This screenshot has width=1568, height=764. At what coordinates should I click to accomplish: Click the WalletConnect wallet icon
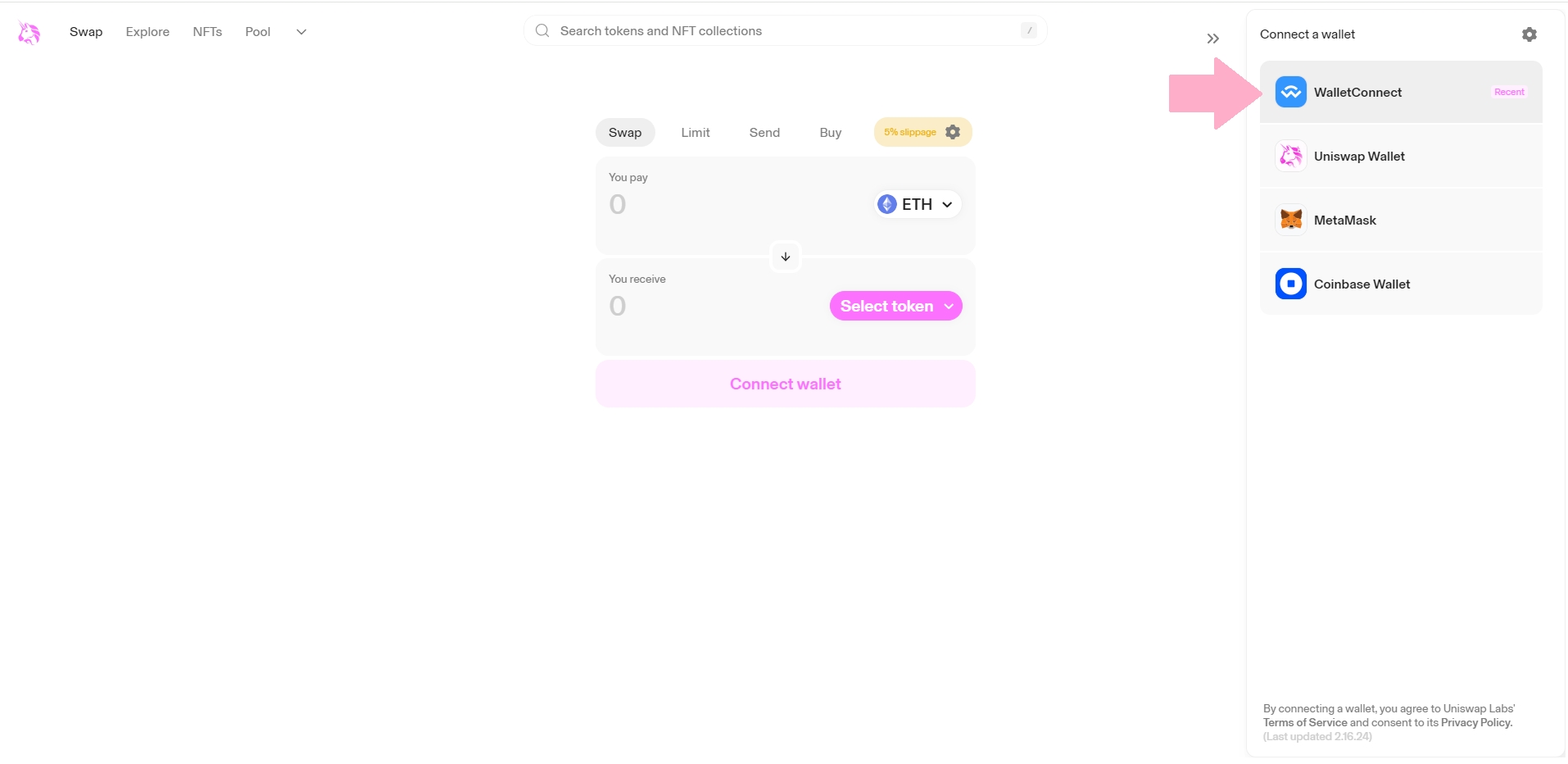(x=1290, y=92)
